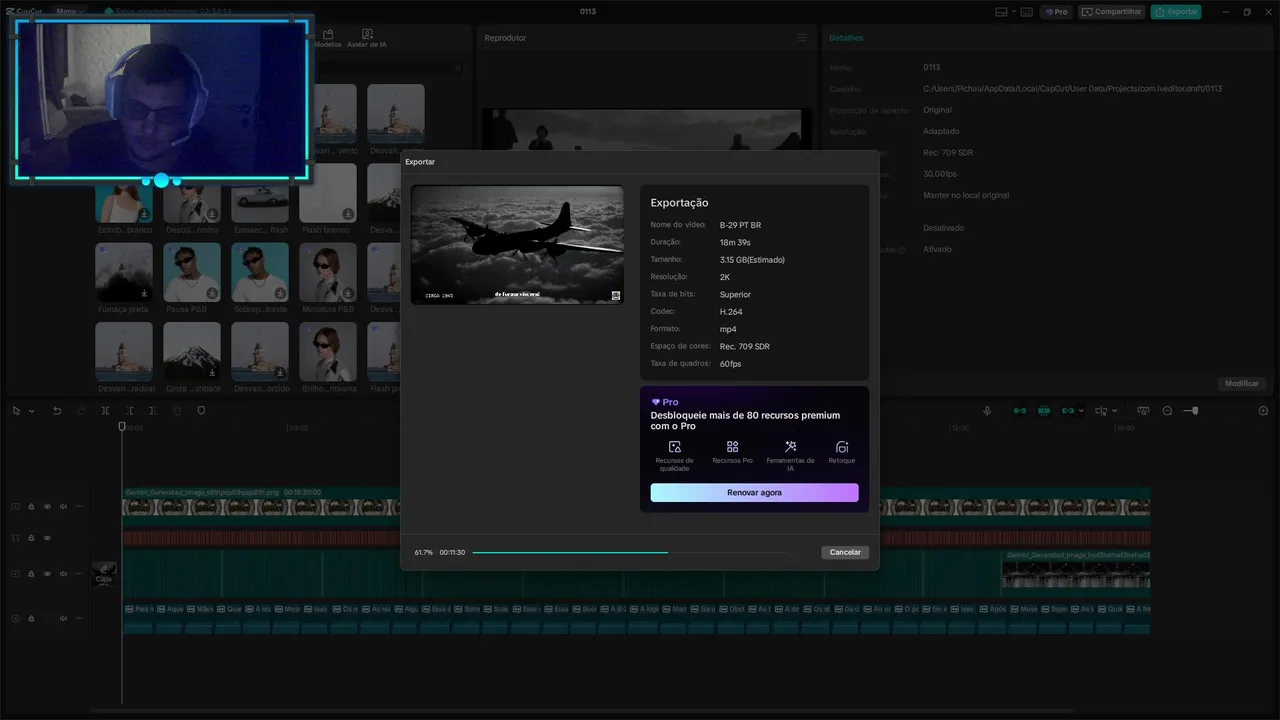The height and width of the screenshot is (720, 1280).
Task: Download the Flash branco effect
Action: click(x=348, y=214)
